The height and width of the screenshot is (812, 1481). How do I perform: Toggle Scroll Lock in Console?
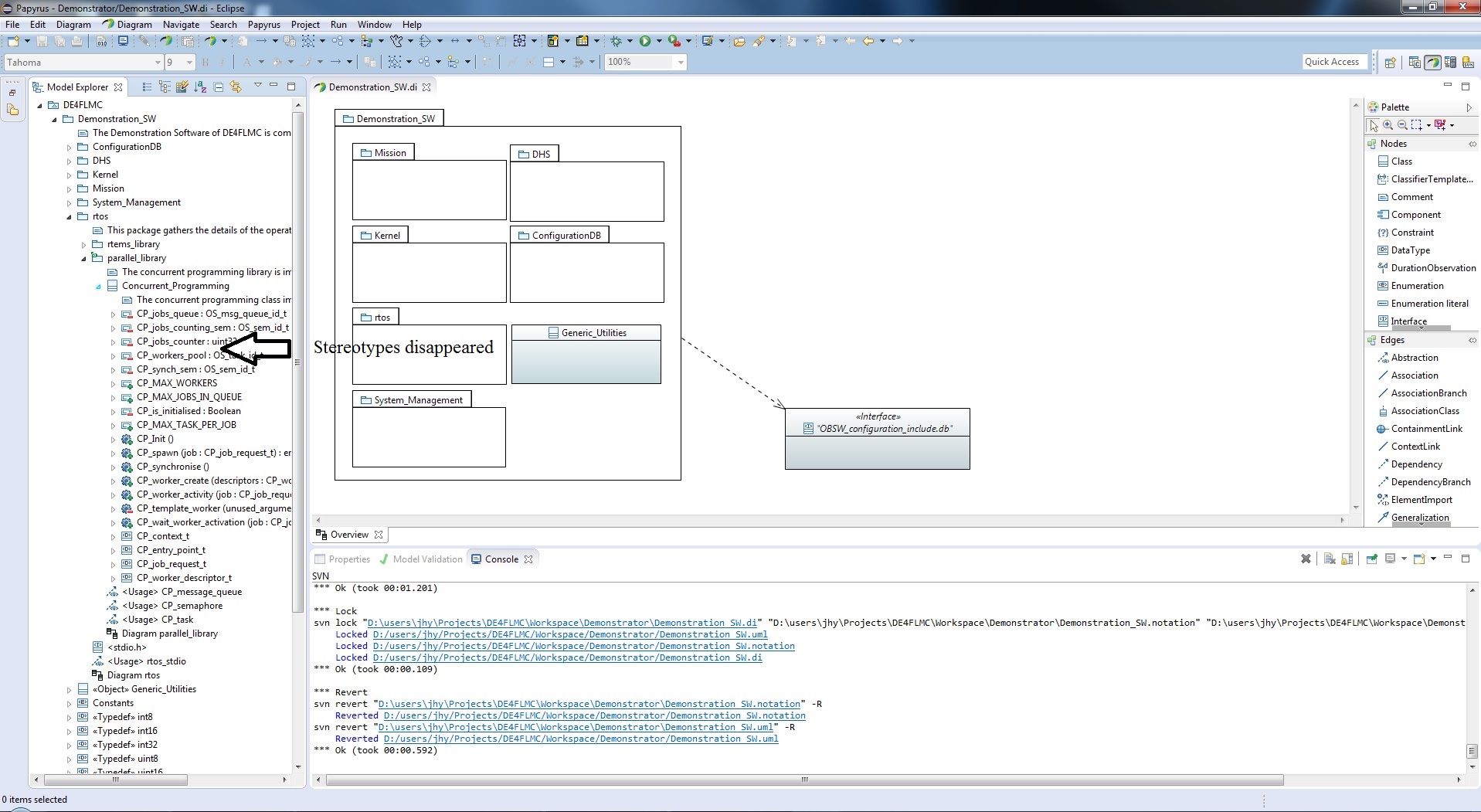click(x=1347, y=559)
